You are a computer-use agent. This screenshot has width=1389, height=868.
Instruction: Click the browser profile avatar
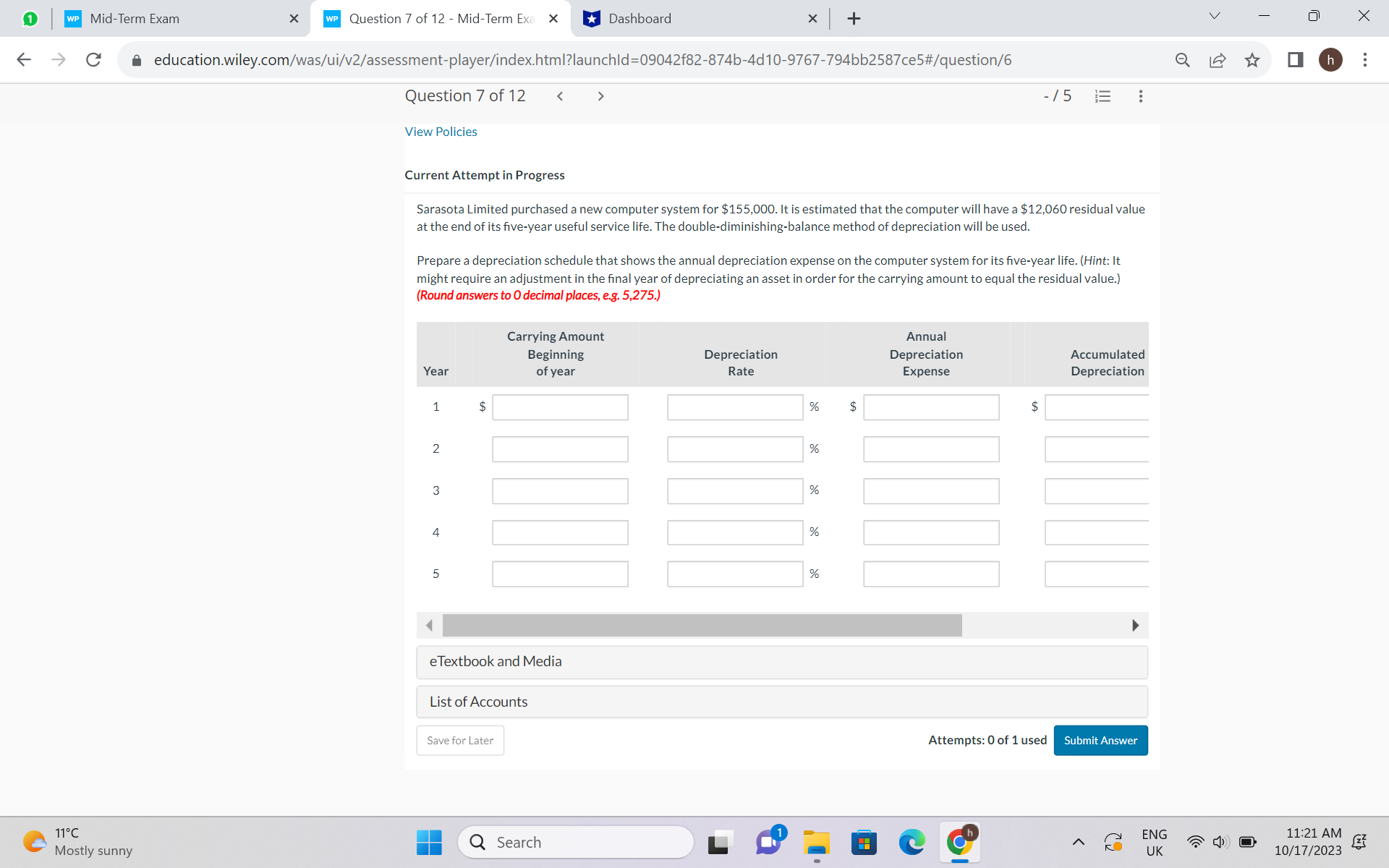pyautogui.click(x=1331, y=60)
